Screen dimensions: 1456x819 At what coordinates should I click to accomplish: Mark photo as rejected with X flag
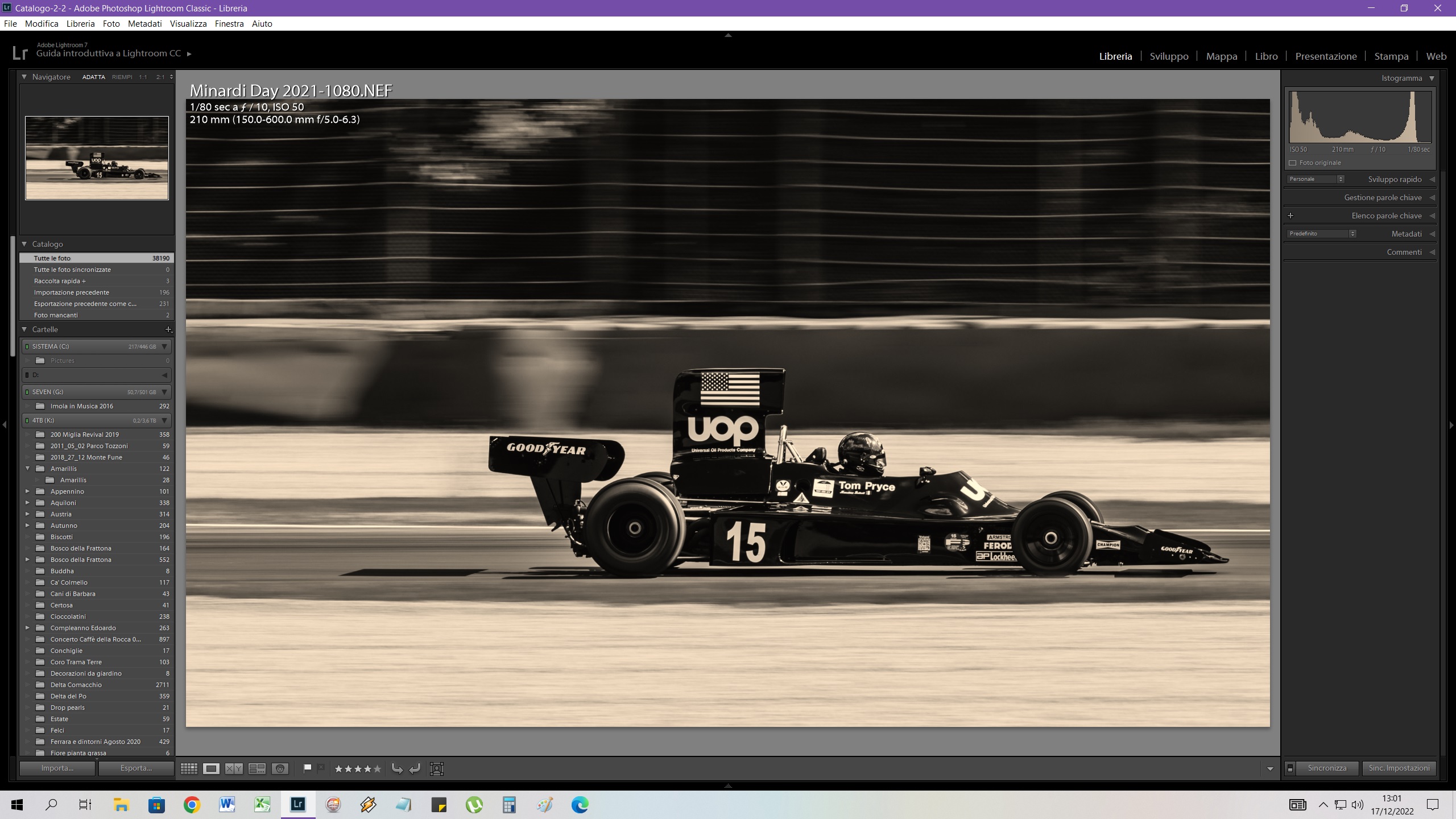pyautogui.click(x=321, y=768)
